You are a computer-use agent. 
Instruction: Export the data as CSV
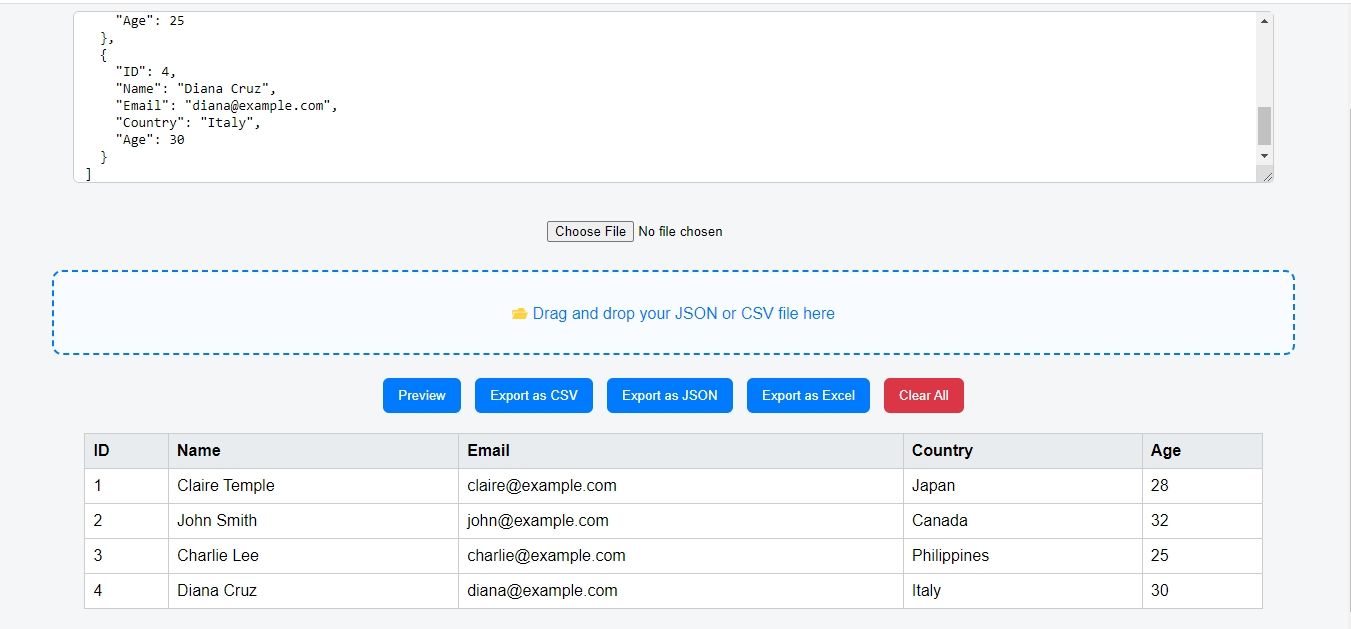pyautogui.click(x=533, y=395)
